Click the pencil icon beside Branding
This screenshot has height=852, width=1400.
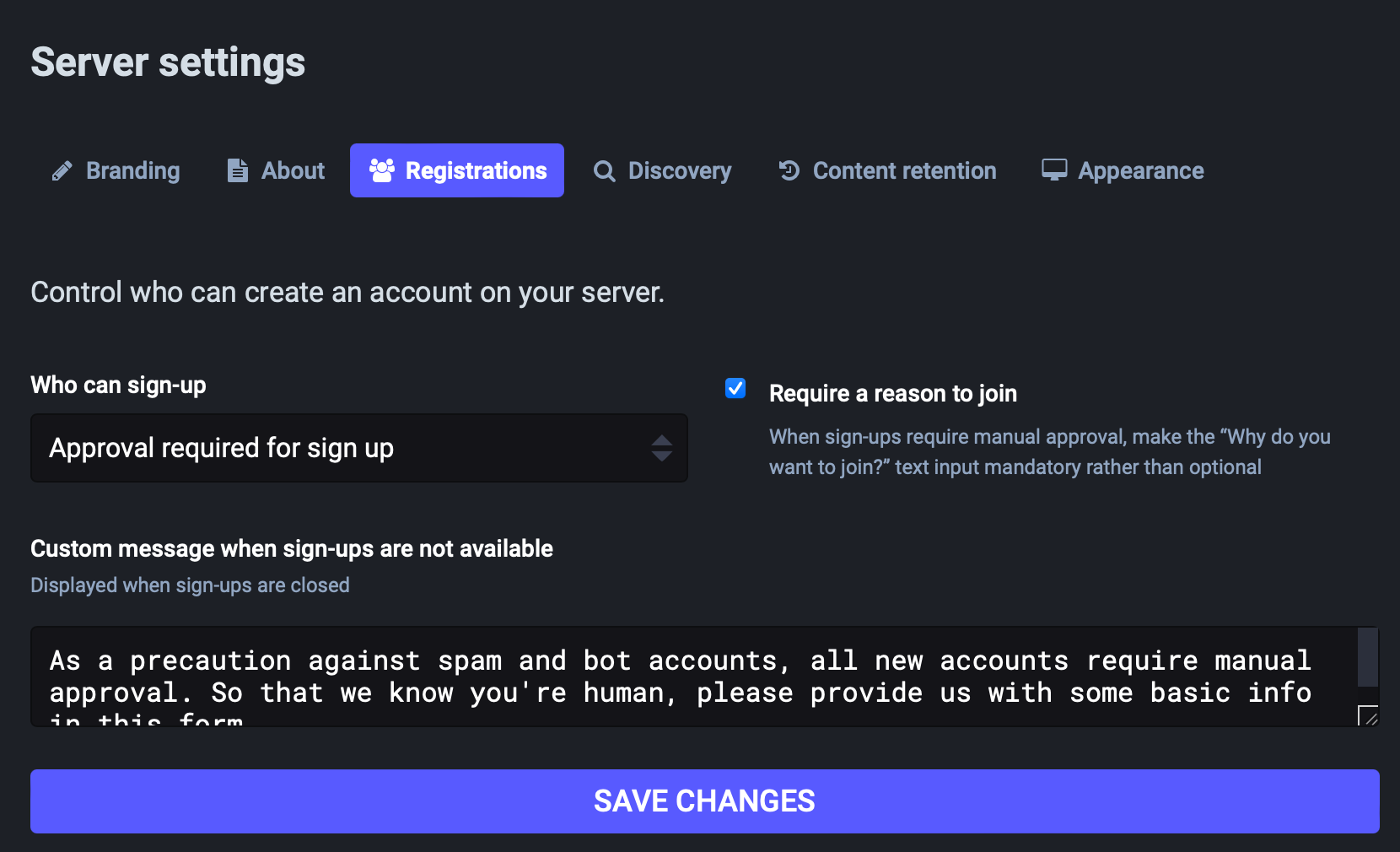pos(62,171)
